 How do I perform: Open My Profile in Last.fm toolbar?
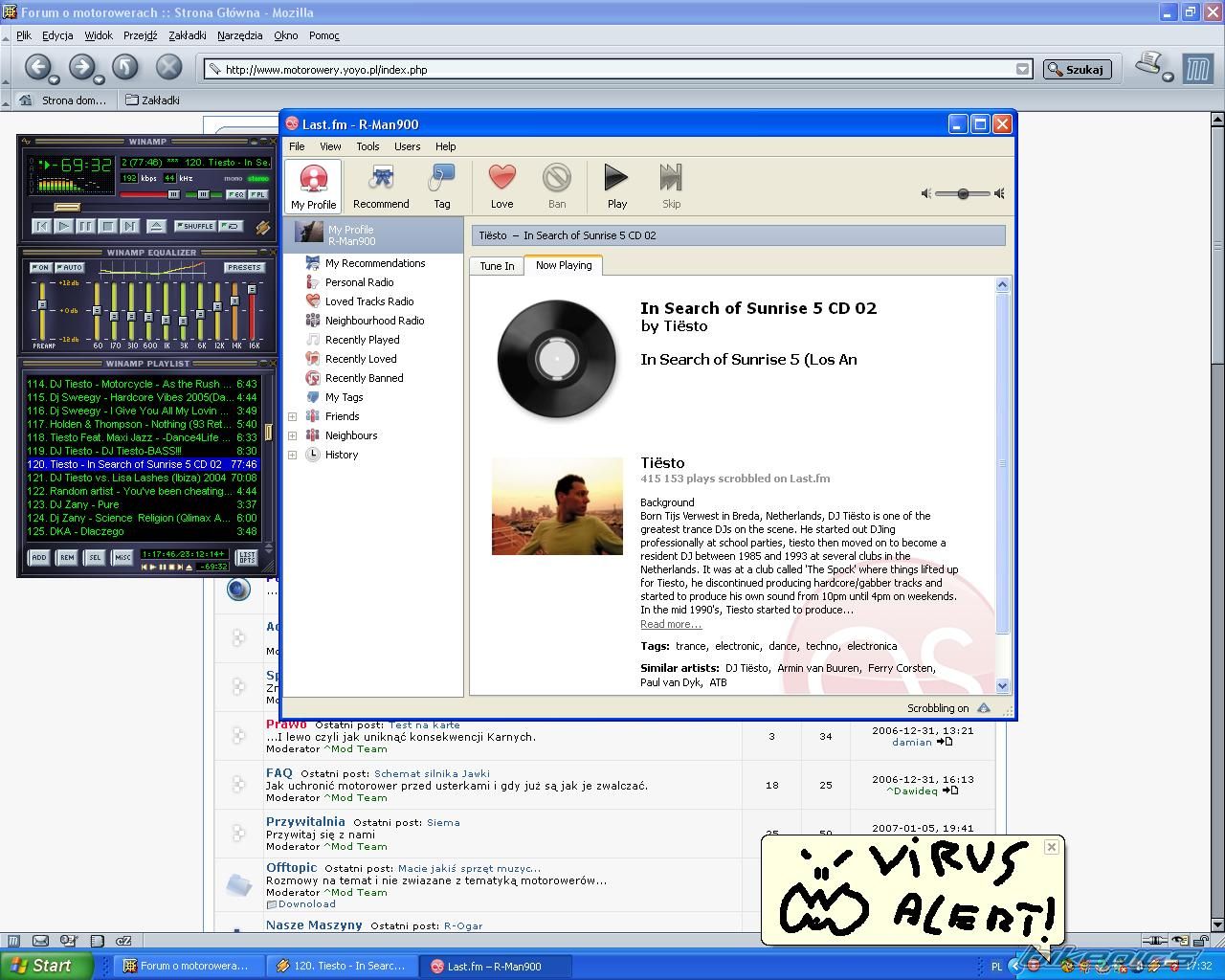tap(313, 186)
